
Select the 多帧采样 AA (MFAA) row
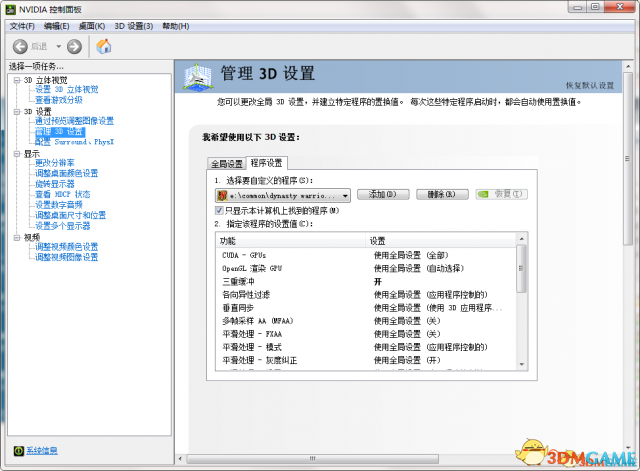(366, 321)
